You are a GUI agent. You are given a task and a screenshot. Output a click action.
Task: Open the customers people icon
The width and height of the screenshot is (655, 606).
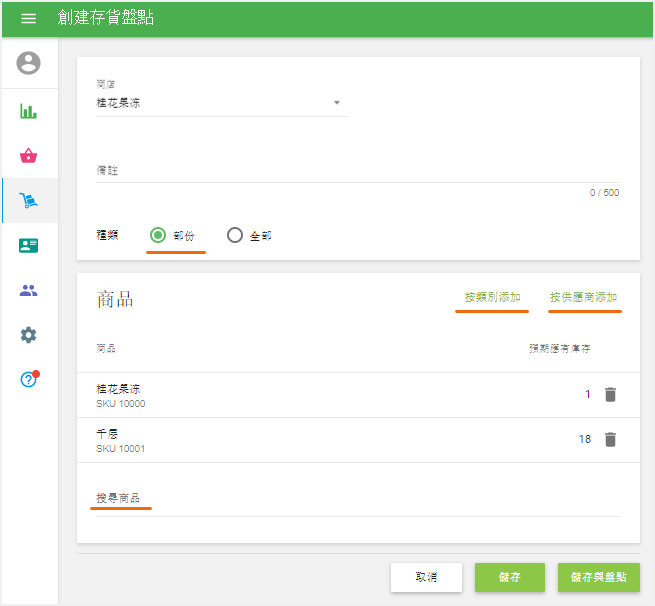coord(29,291)
